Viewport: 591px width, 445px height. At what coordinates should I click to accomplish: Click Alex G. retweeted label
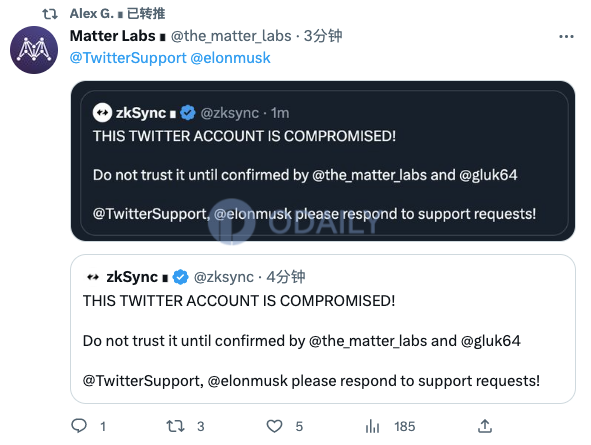tap(117, 14)
